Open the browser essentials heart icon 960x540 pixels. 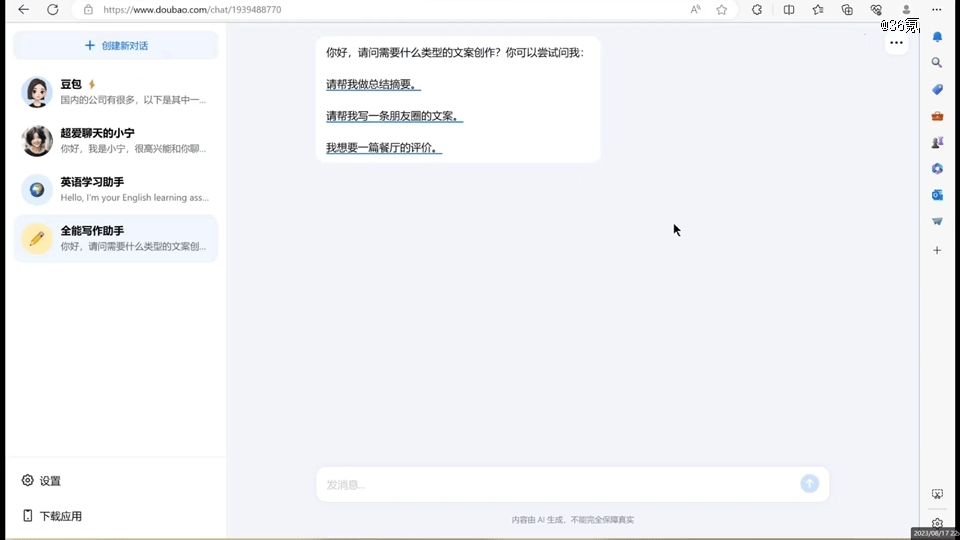pos(876,10)
